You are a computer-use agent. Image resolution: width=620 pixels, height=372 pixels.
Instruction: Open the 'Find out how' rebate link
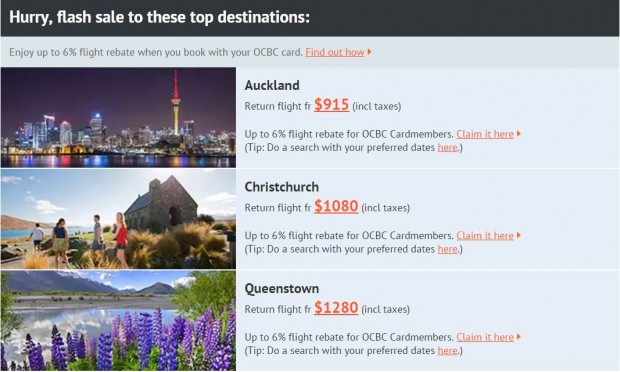pyautogui.click(x=335, y=52)
